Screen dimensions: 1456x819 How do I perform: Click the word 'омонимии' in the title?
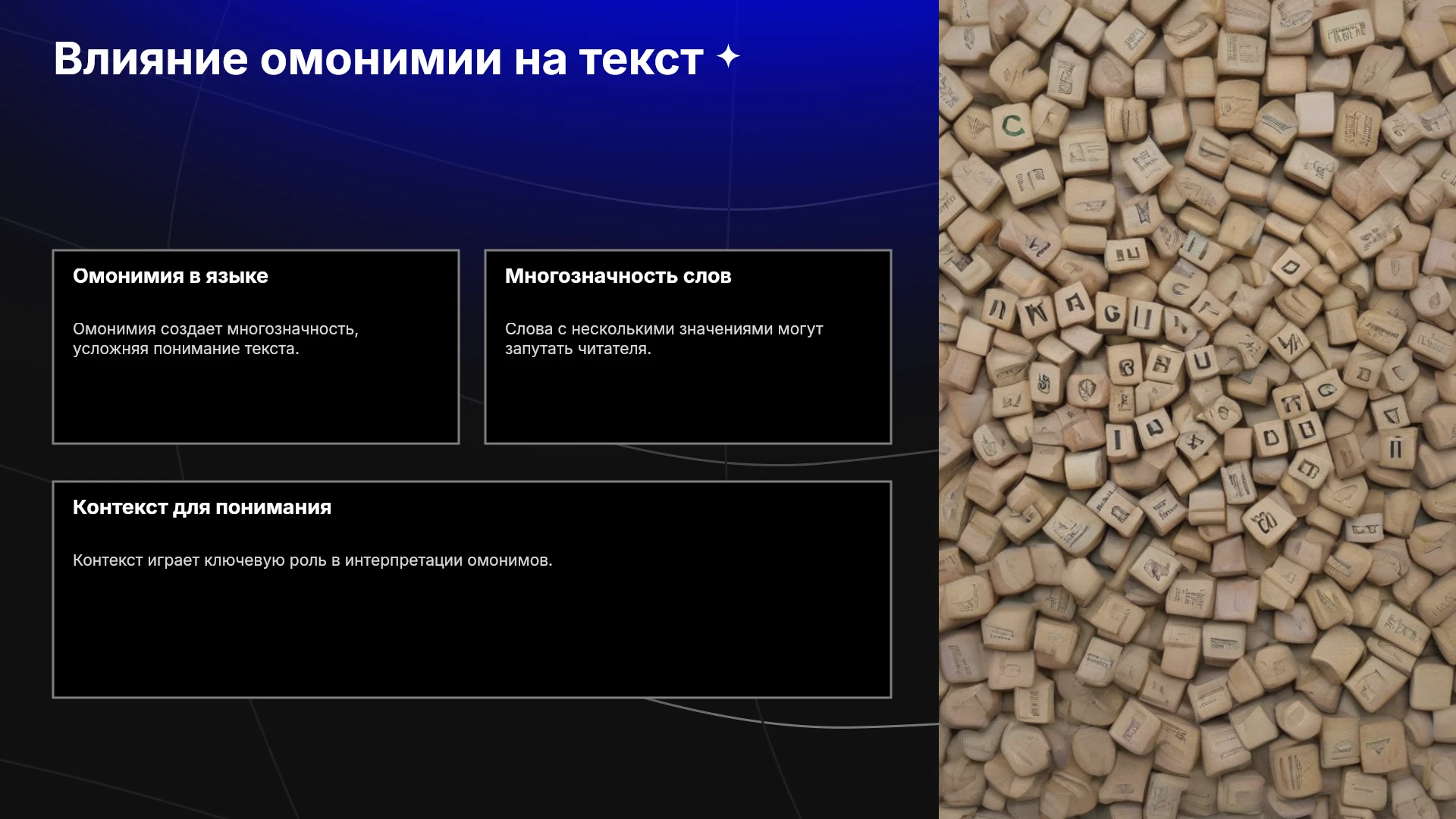tap(381, 59)
